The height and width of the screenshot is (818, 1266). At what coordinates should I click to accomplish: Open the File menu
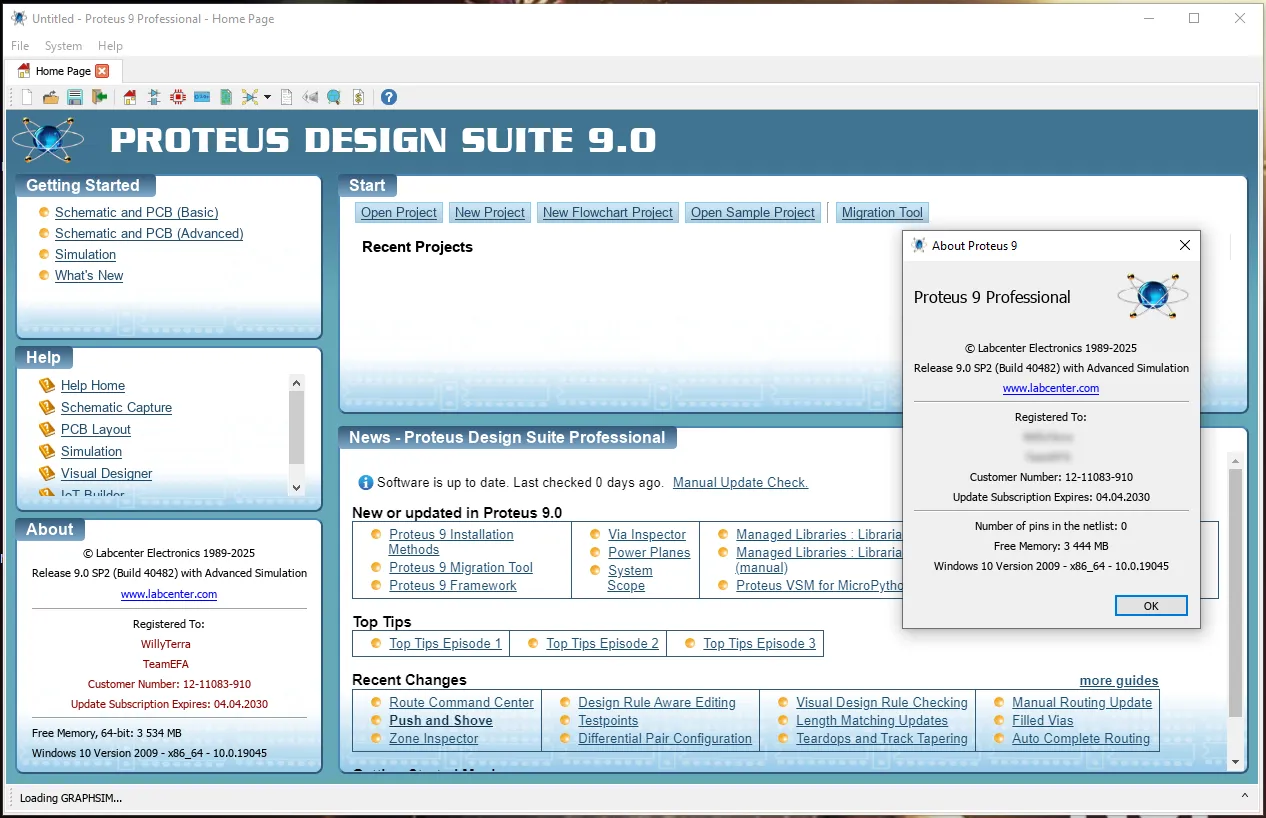[x=20, y=46]
